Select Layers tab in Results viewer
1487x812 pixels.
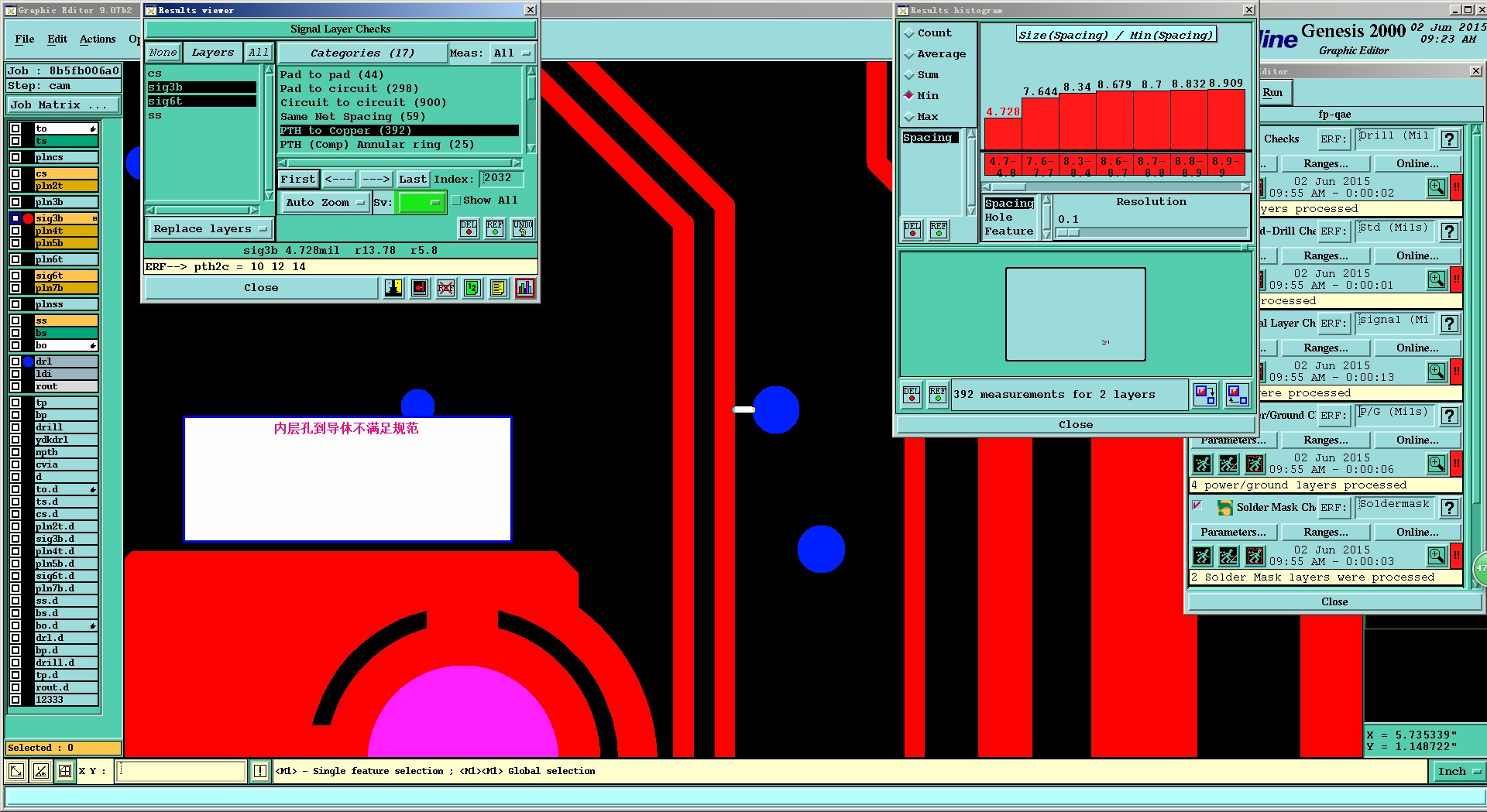[213, 53]
